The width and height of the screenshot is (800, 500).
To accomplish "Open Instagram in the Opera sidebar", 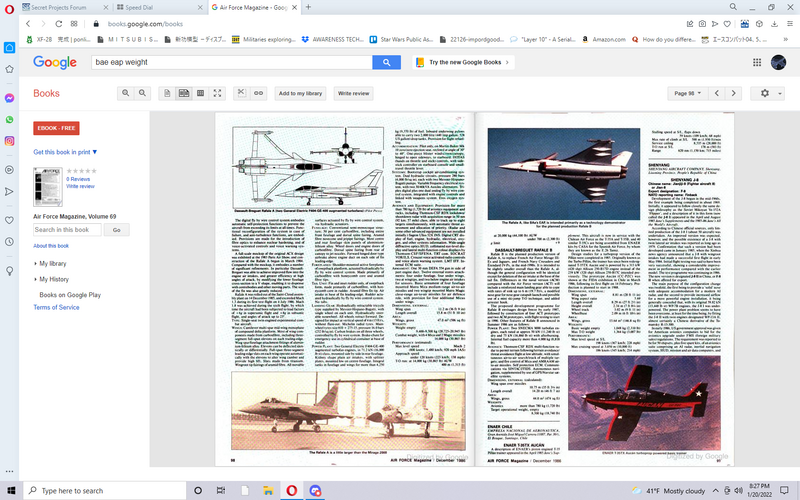I will 9,141.
